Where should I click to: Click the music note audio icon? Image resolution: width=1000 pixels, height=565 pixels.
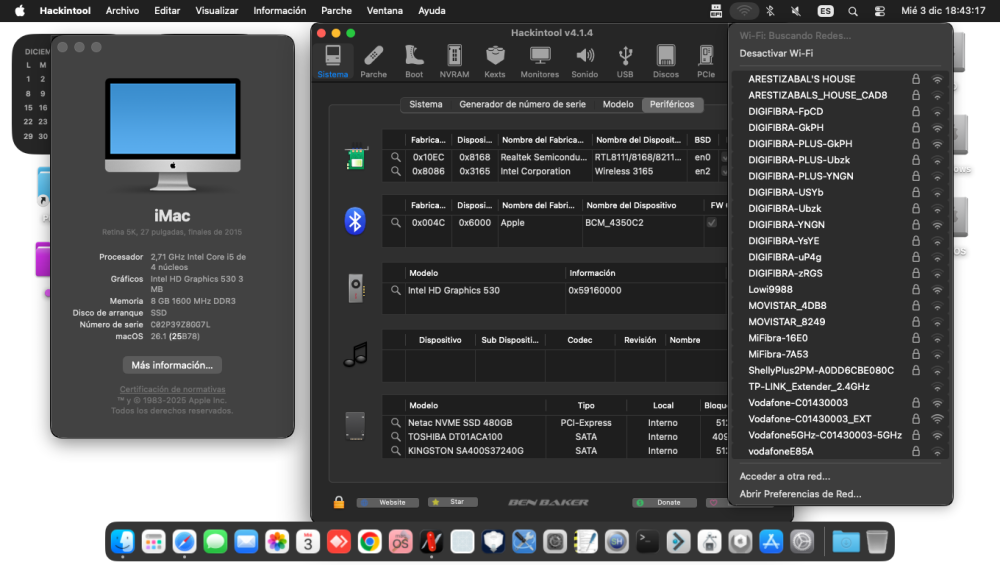355,355
